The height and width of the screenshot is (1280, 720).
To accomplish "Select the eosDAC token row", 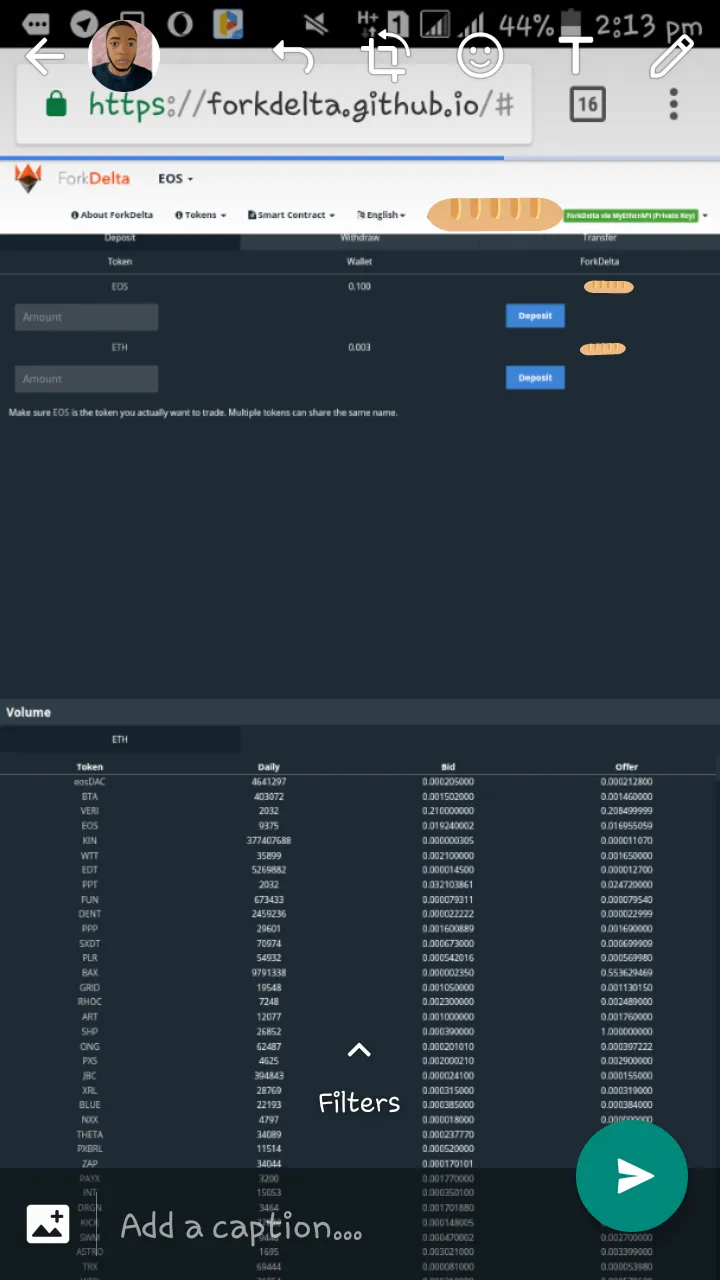I will point(360,782).
